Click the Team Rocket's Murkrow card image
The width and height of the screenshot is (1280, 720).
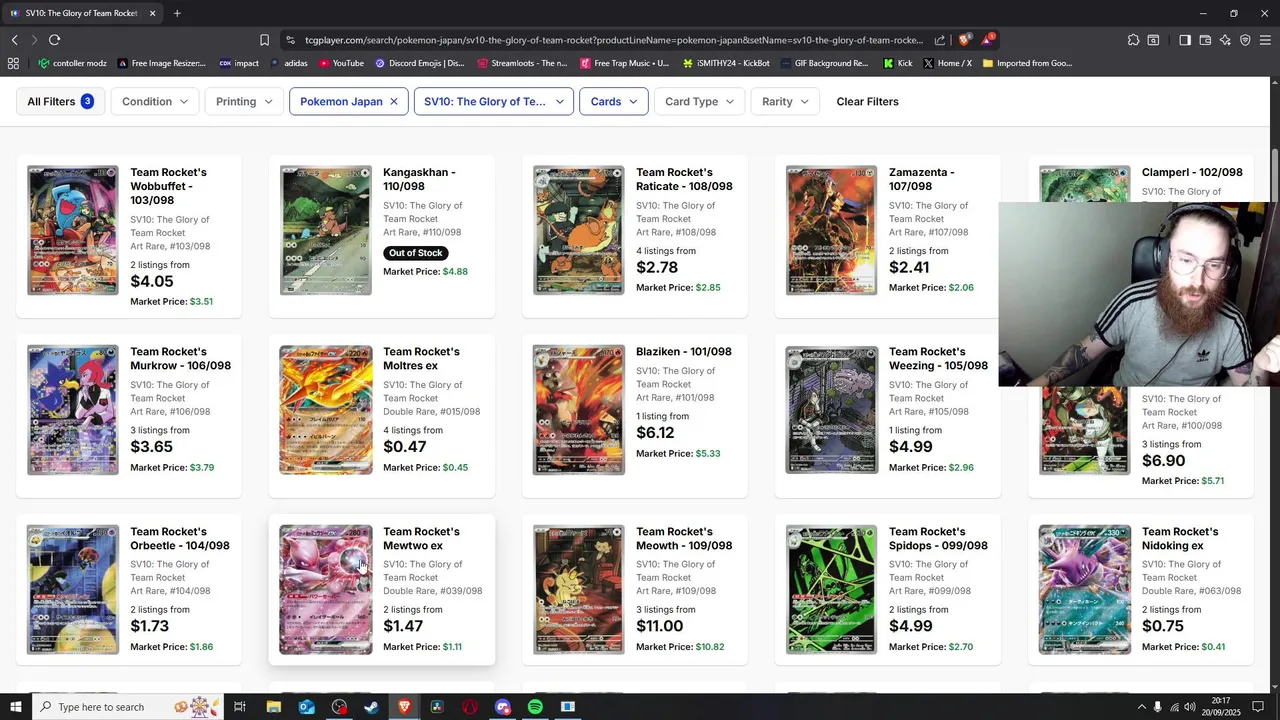(x=72, y=410)
